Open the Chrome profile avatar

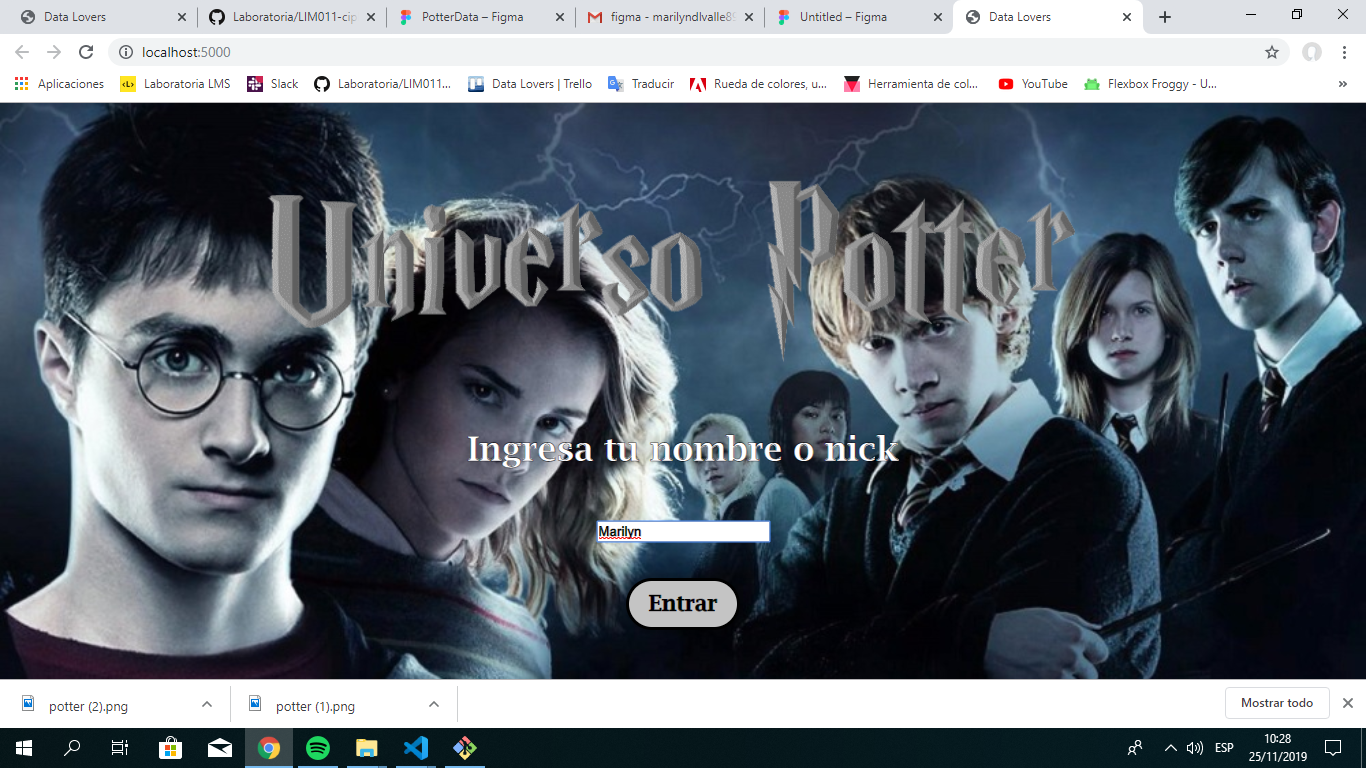click(1312, 52)
